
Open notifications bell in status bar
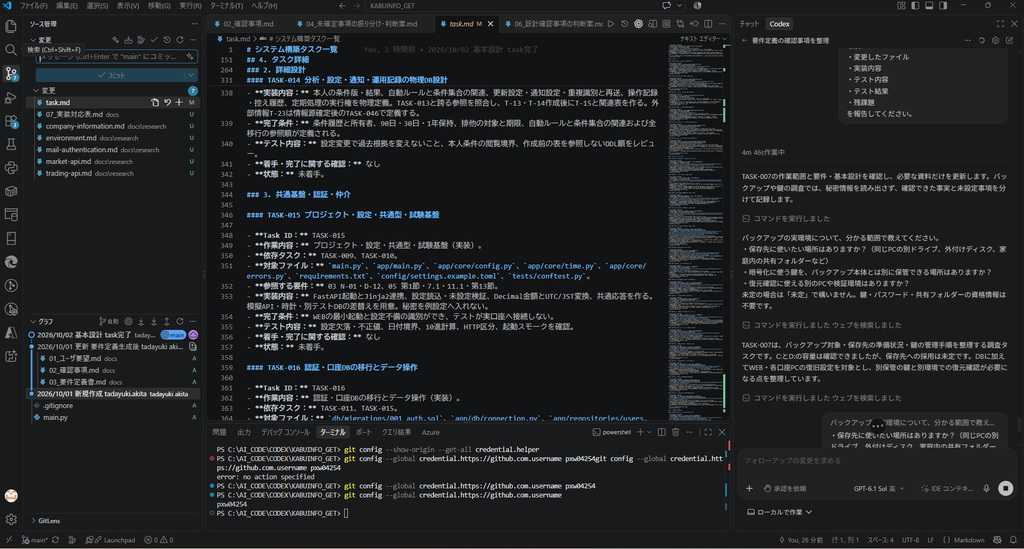[1013, 540]
